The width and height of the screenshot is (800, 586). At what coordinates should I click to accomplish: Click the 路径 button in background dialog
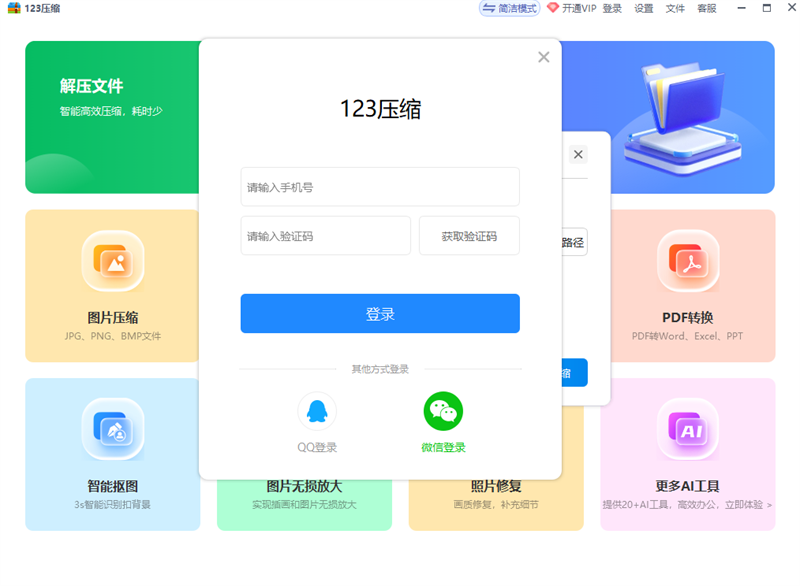(574, 242)
